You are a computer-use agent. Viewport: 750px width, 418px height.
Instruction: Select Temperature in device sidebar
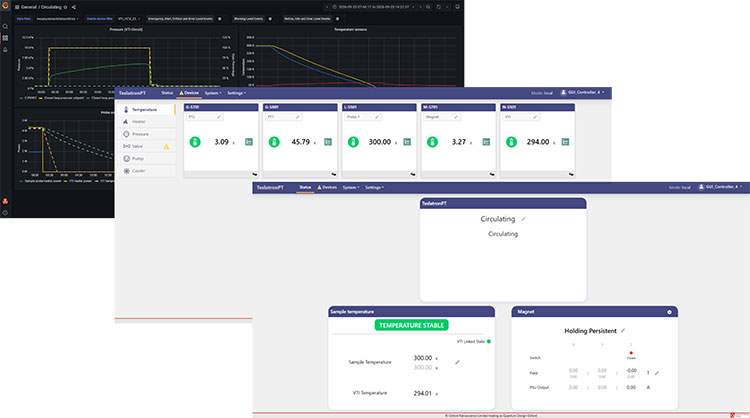pos(147,110)
